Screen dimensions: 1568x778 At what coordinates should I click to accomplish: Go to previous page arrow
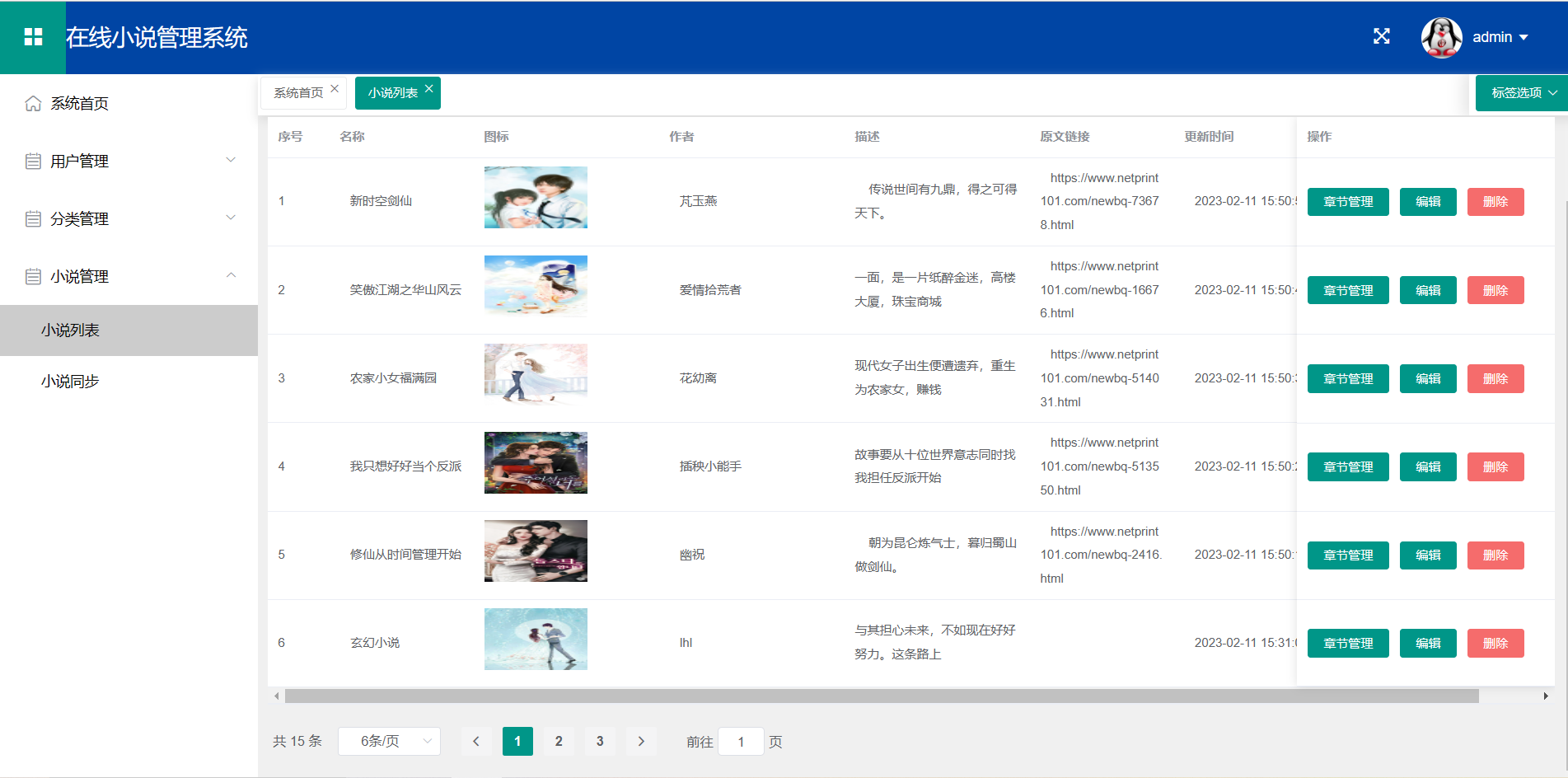[476, 741]
